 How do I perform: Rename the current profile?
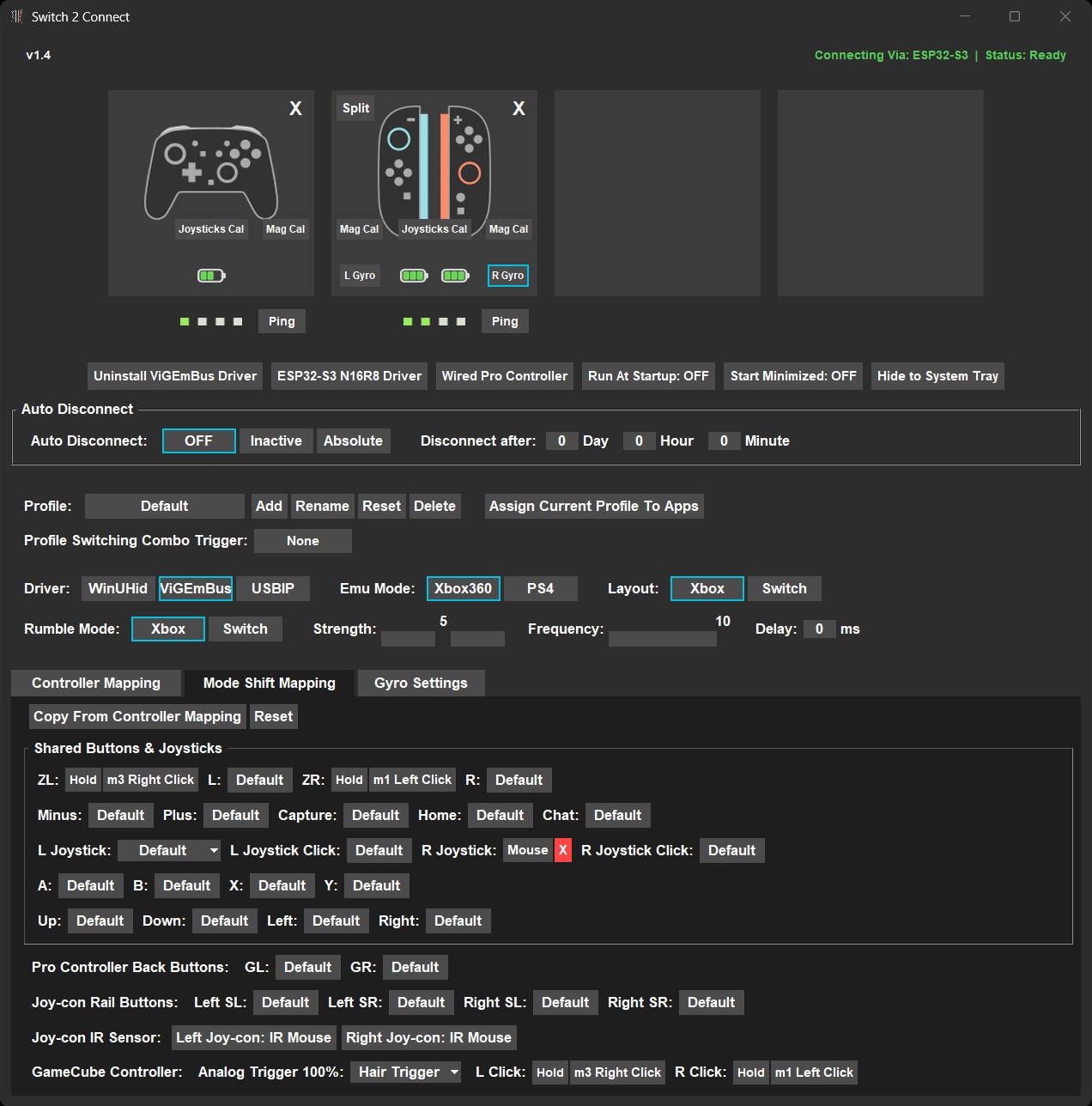(322, 506)
